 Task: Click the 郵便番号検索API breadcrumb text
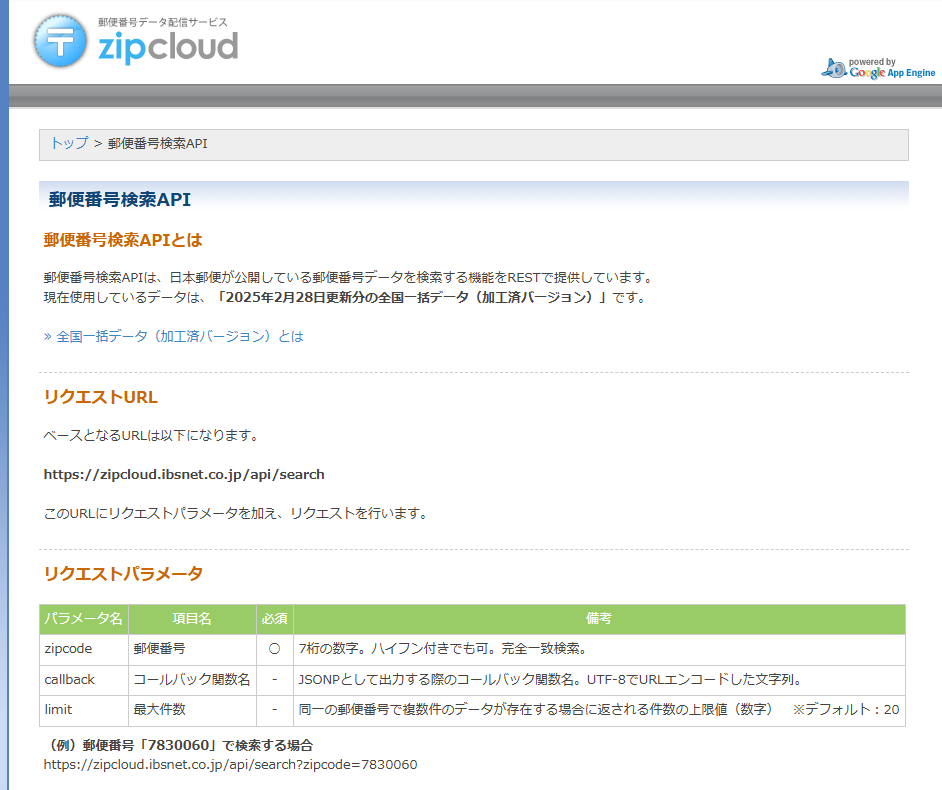coord(157,144)
